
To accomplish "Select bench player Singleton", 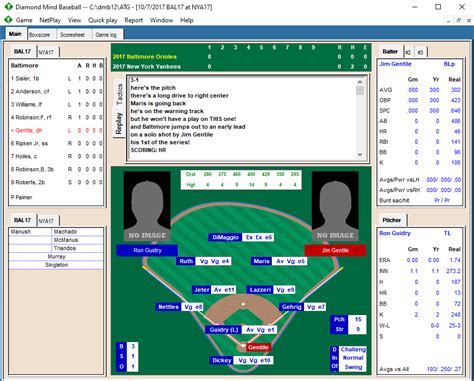I will click(x=56, y=265).
